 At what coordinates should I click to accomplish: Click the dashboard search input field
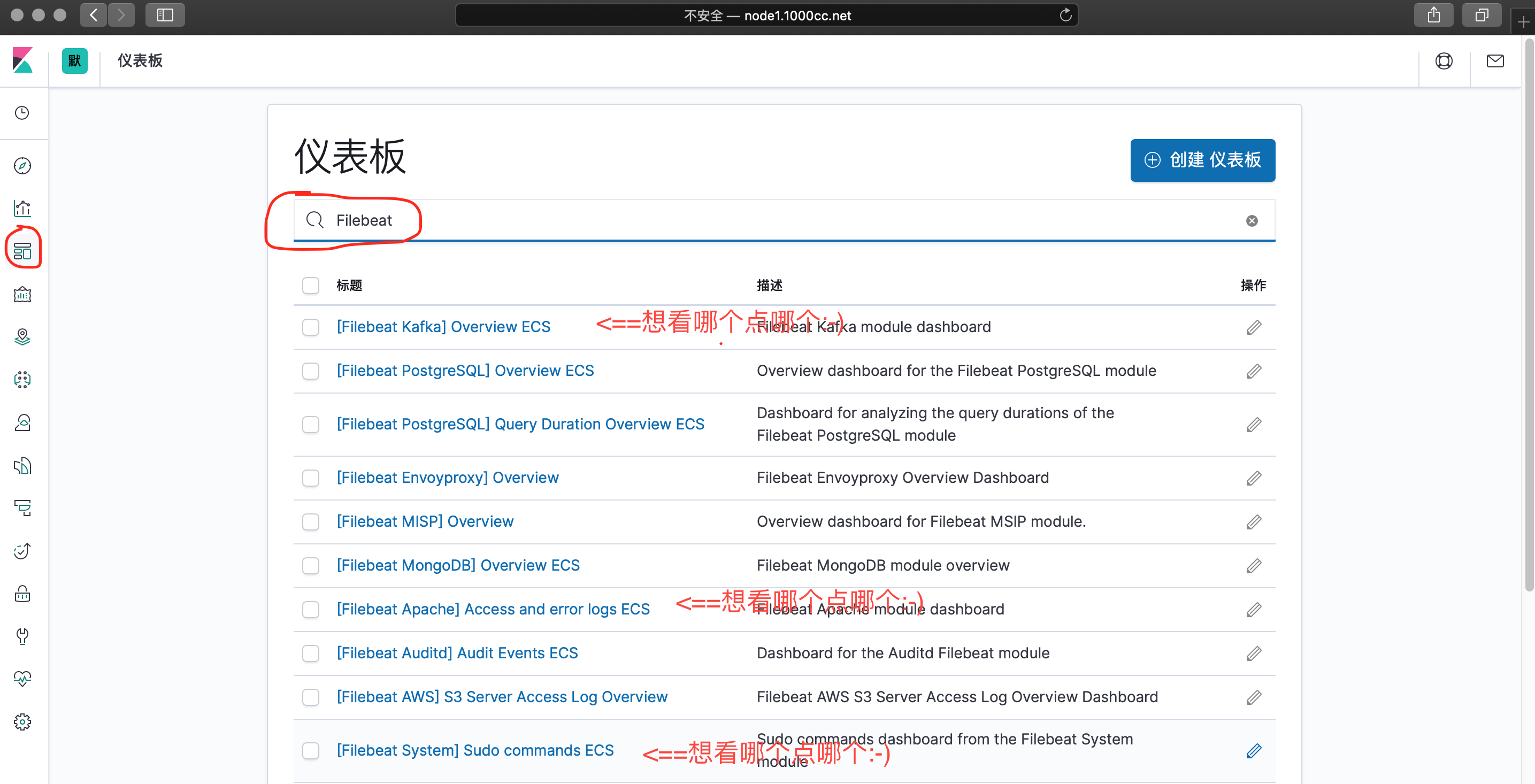774,220
